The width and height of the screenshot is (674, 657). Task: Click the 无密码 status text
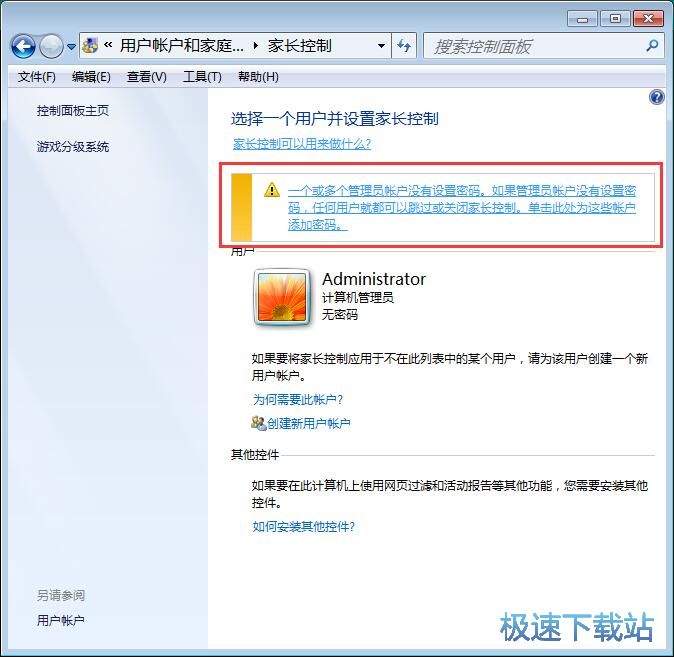[x=340, y=314]
